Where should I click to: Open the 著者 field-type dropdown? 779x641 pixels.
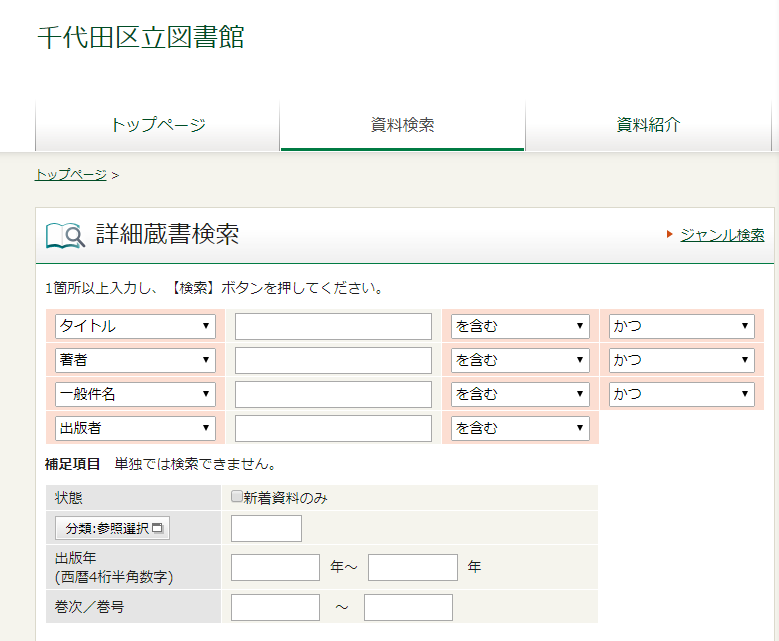135,360
